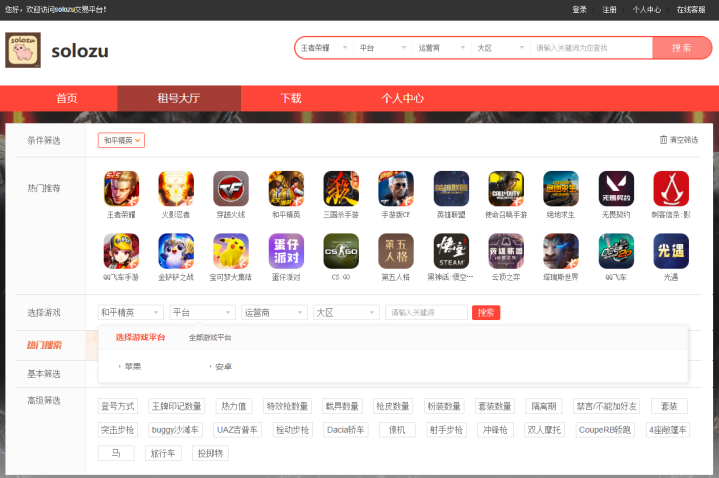Select the 火影忍者 game icon
Image resolution: width=719 pixels, height=478 pixels.
click(176, 189)
